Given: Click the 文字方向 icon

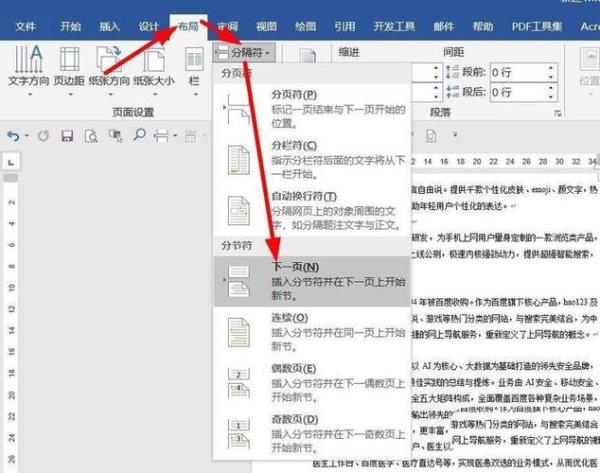Looking at the screenshot, I should point(29,59).
